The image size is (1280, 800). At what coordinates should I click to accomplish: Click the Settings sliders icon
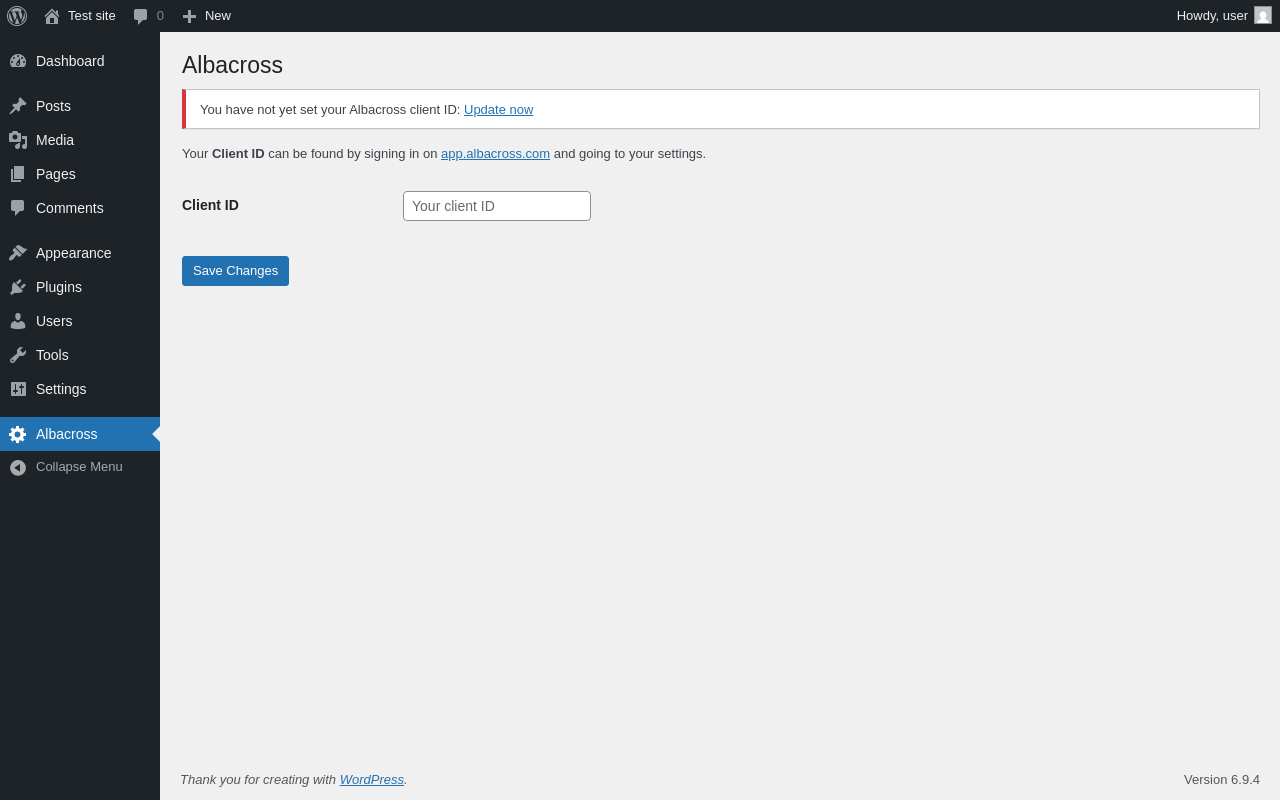pos(18,389)
